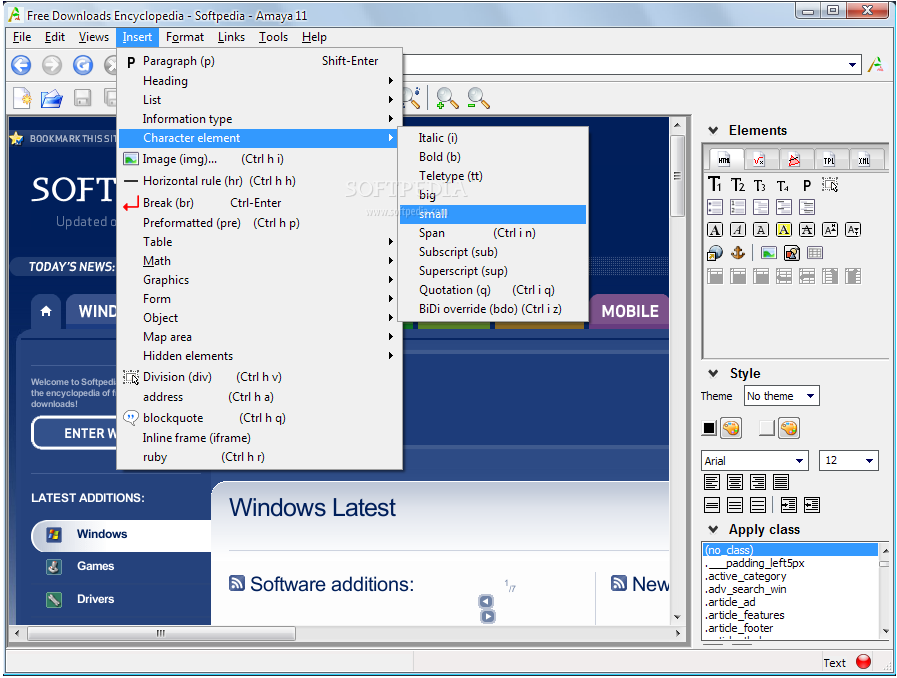
Task: Reload the page using the toolbar icon
Action: pyautogui.click(x=83, y=65)
